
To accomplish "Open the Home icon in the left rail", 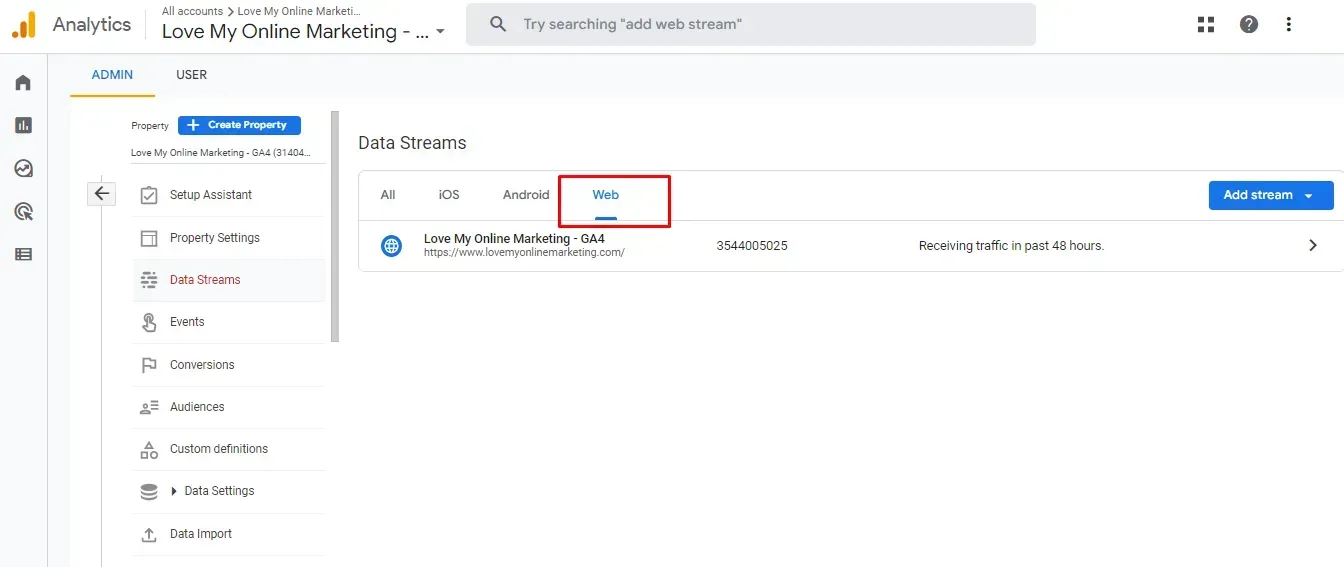I will click(23, 82).
